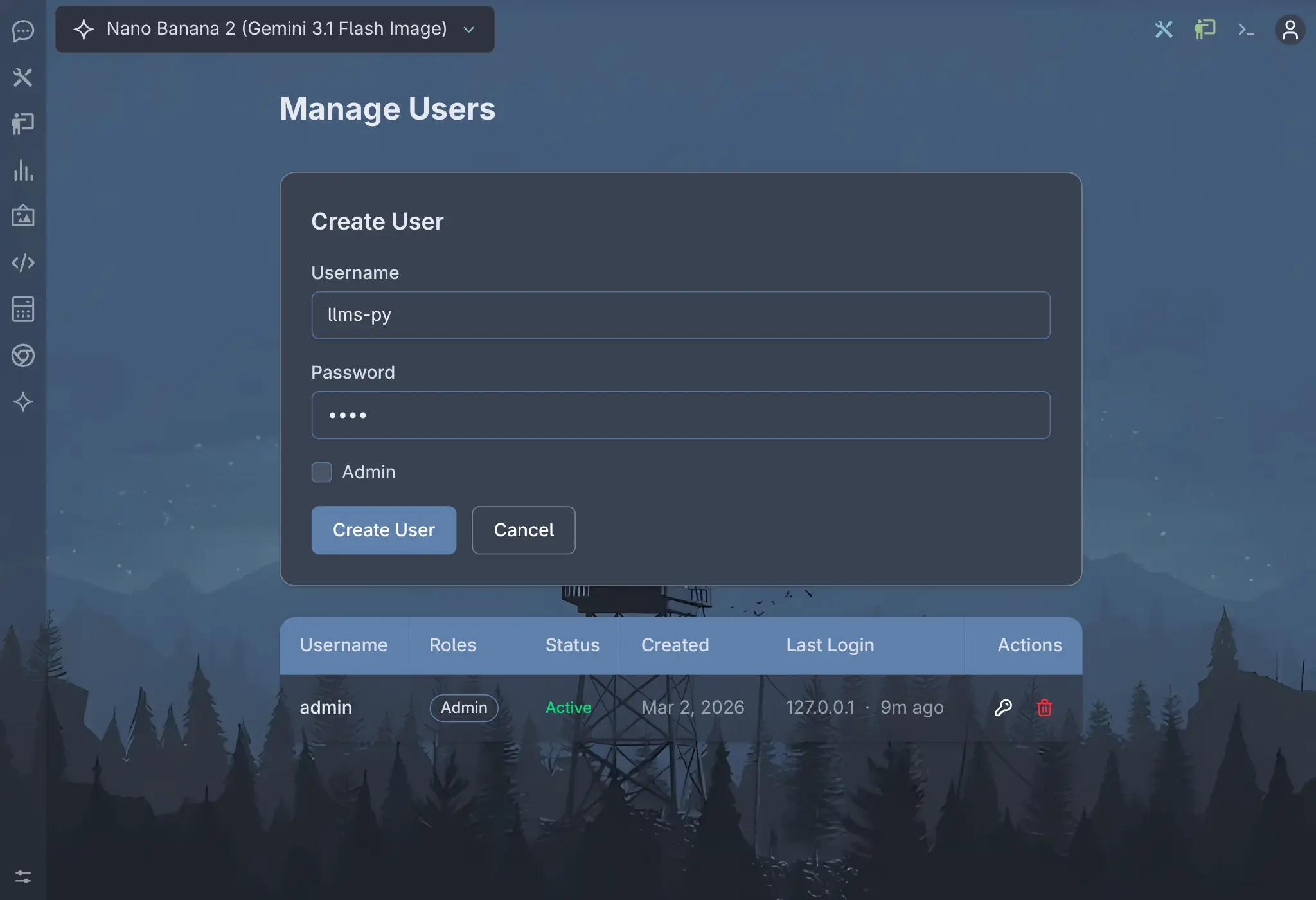The image size is (1316, 900).
Task: Click the terminal icon in the top bar
Action: coord(1245,30)
